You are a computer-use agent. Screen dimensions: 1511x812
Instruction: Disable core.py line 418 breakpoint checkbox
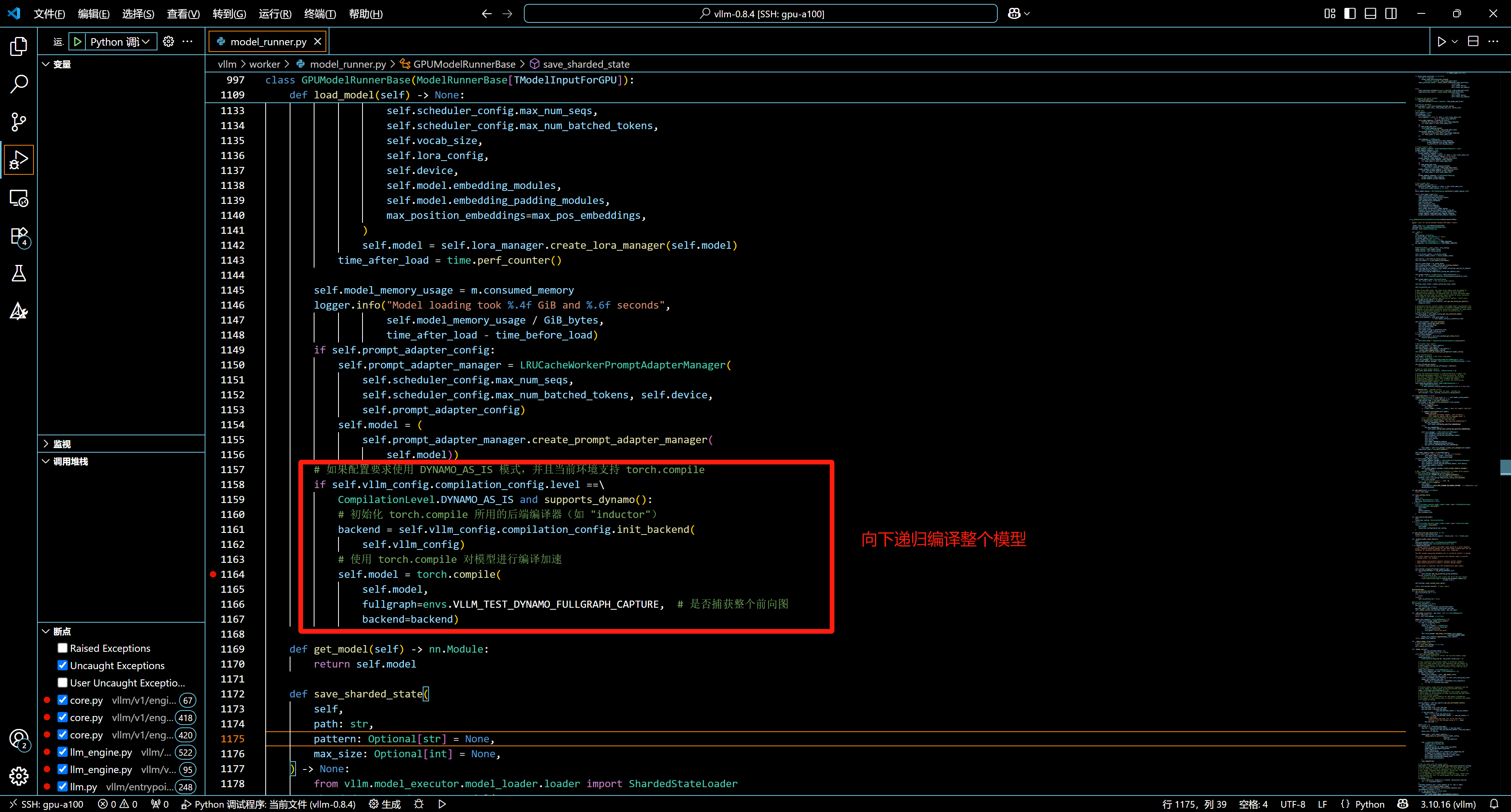click(63, 717)
